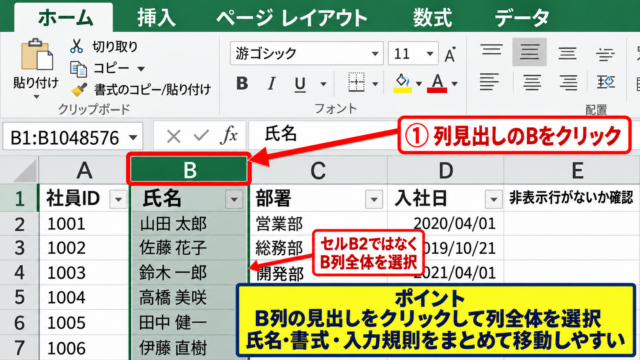Open the Name Box dropdown

click(133, 138)
